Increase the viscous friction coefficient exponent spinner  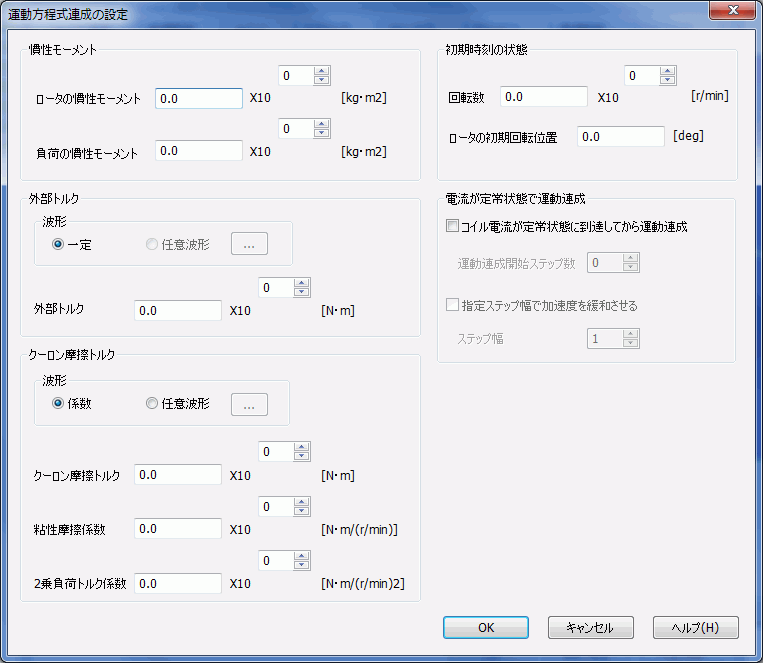[x=302, y=501]
